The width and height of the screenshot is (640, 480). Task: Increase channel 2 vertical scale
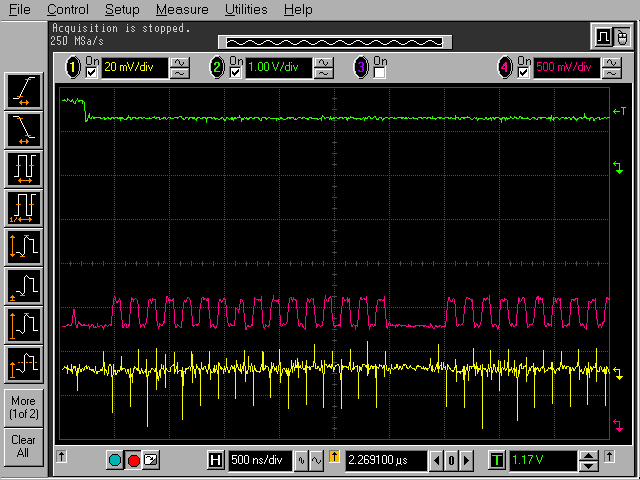(x=324, y=62)
